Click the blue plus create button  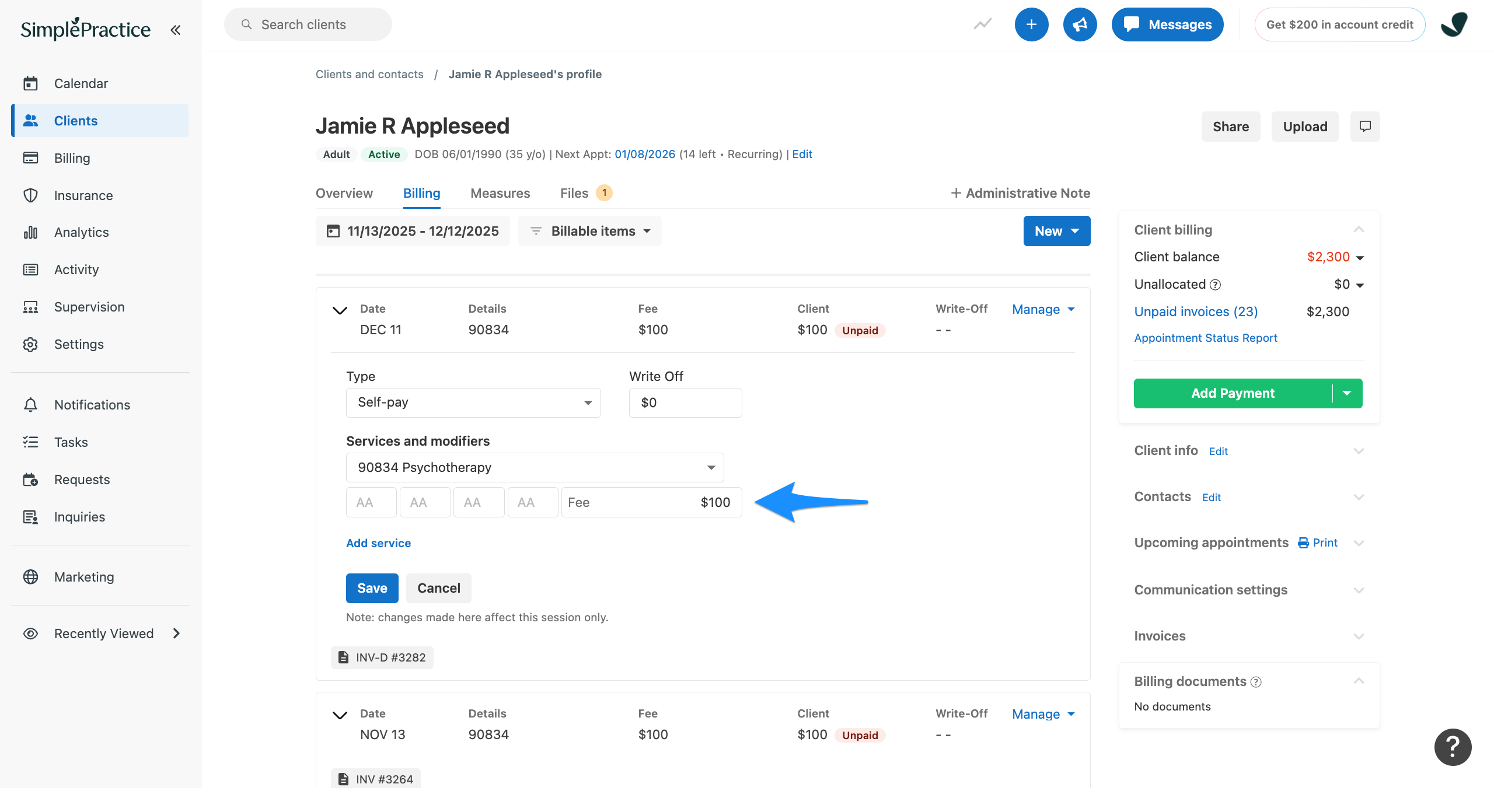[x=1031, y=24]
